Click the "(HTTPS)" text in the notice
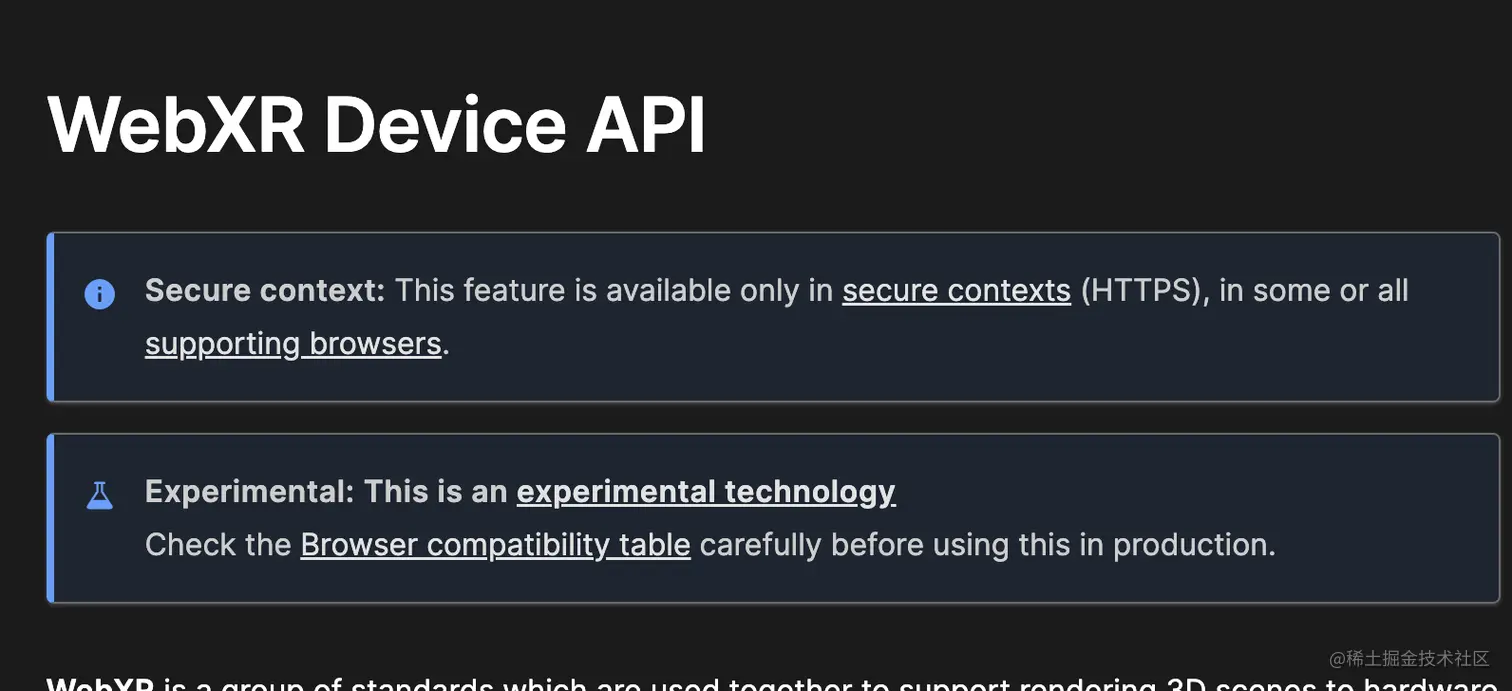 1137,291
